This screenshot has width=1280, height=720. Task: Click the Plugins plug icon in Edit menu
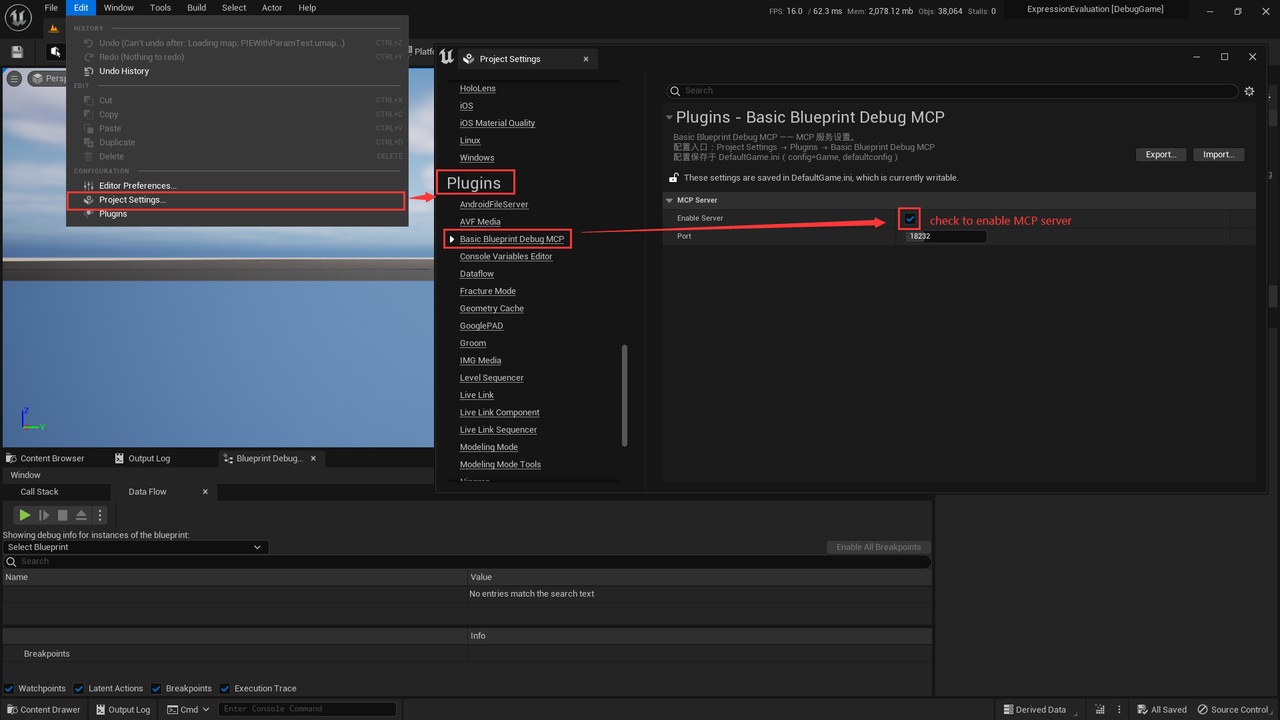(x=89, y=214)
